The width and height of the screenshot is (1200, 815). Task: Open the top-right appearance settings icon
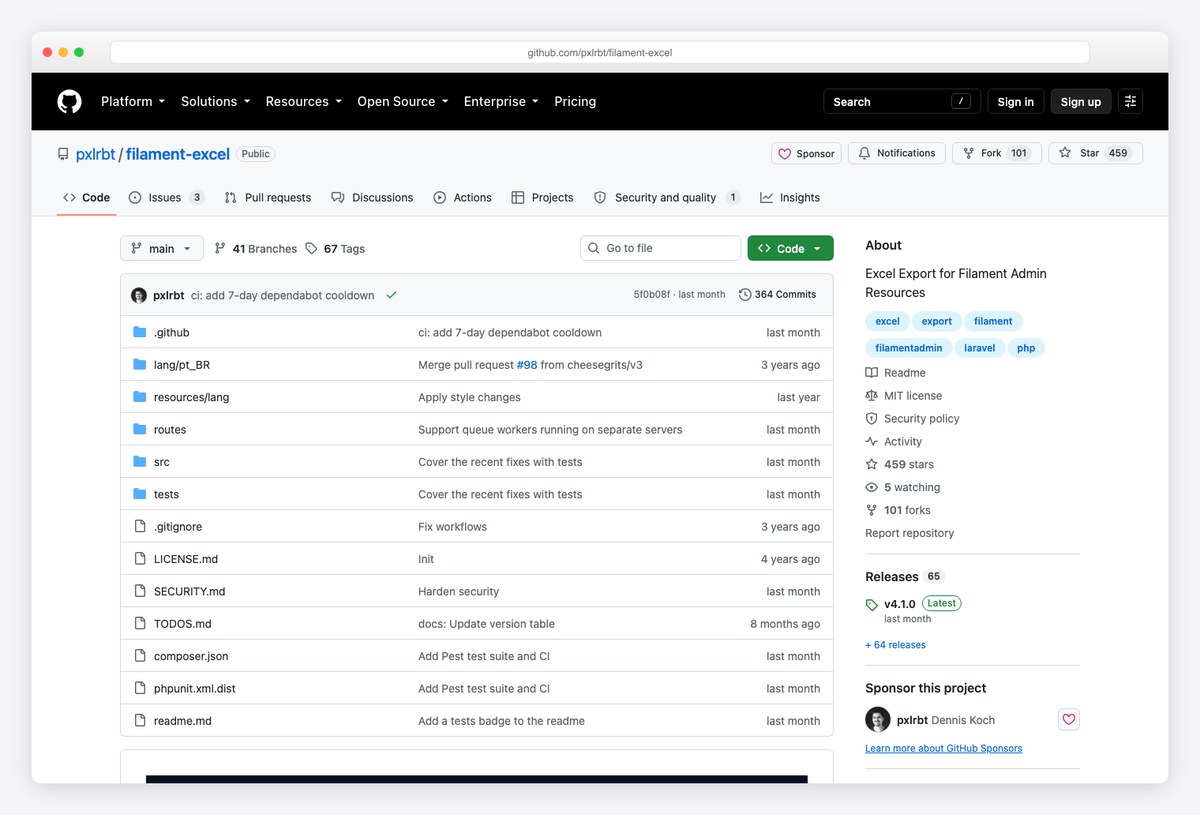pos(1130,101)
